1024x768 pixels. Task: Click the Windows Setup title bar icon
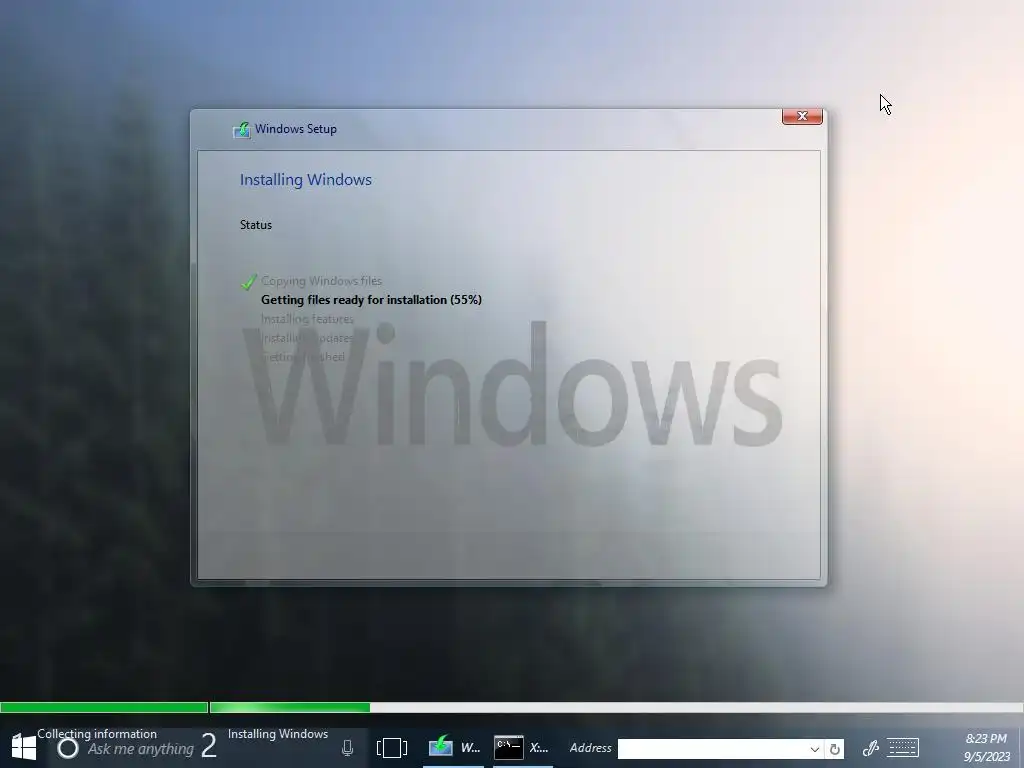point(242,129)
